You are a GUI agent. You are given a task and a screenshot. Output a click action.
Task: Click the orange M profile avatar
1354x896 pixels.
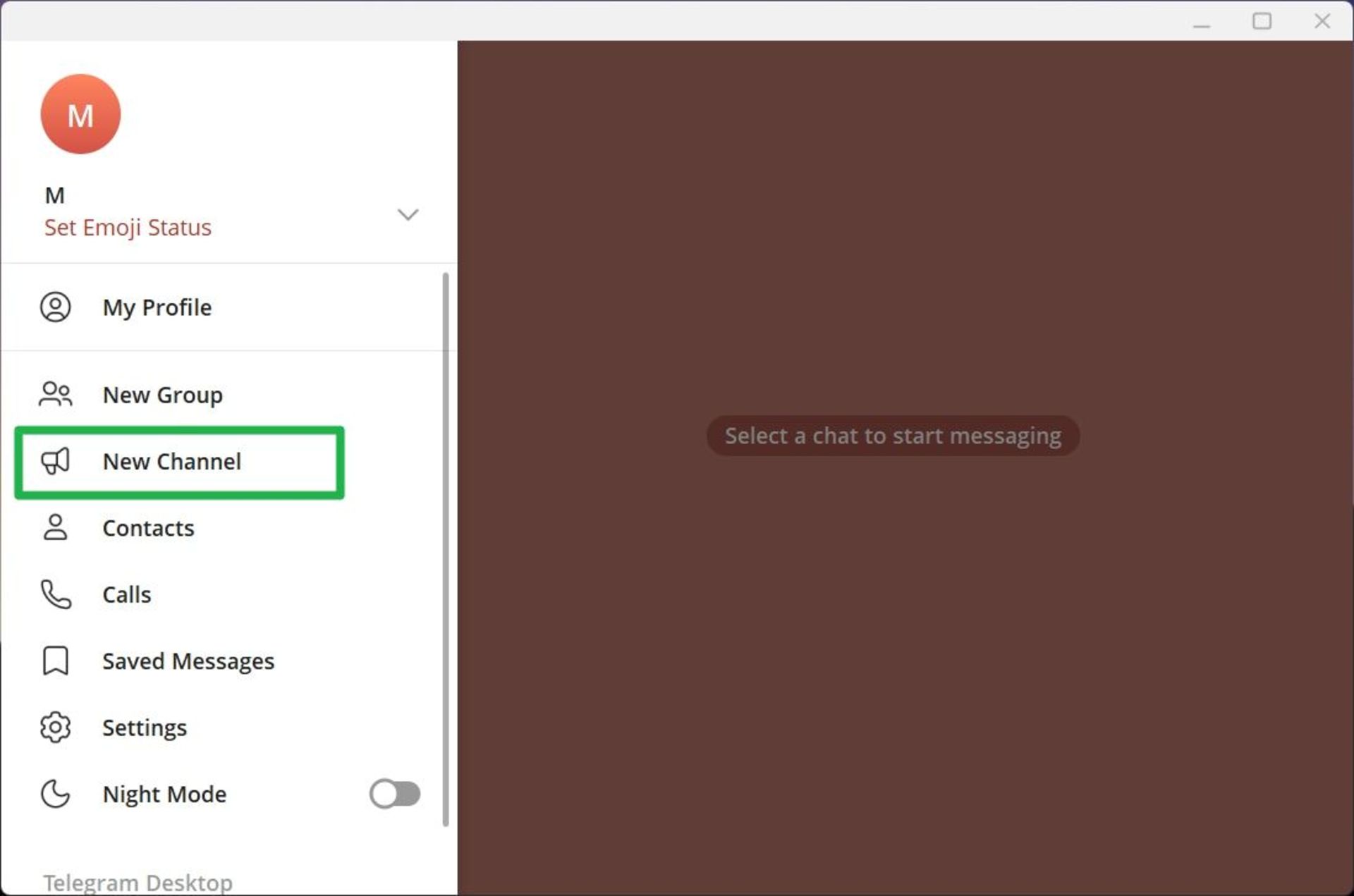80,114
